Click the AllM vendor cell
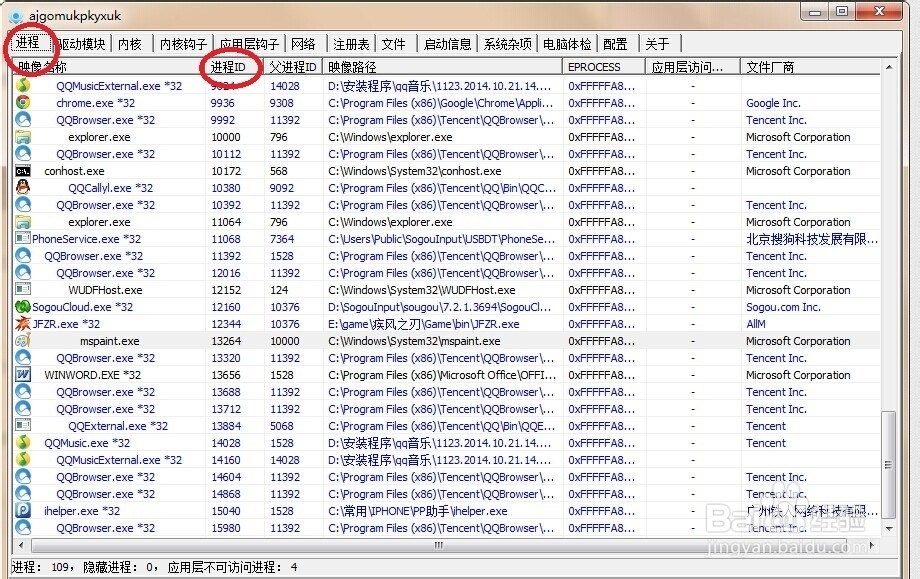920x579 pixels. coord(756,324)
